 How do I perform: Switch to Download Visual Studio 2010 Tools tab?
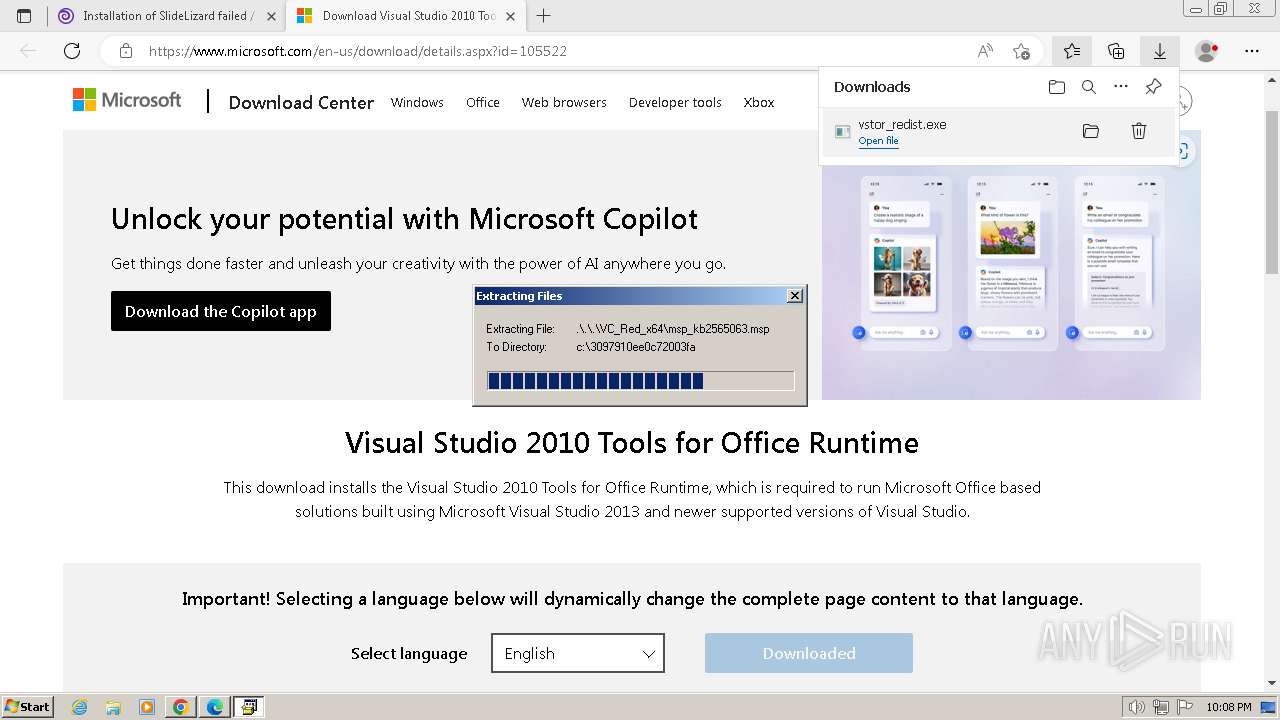click(x=406, y=16)
